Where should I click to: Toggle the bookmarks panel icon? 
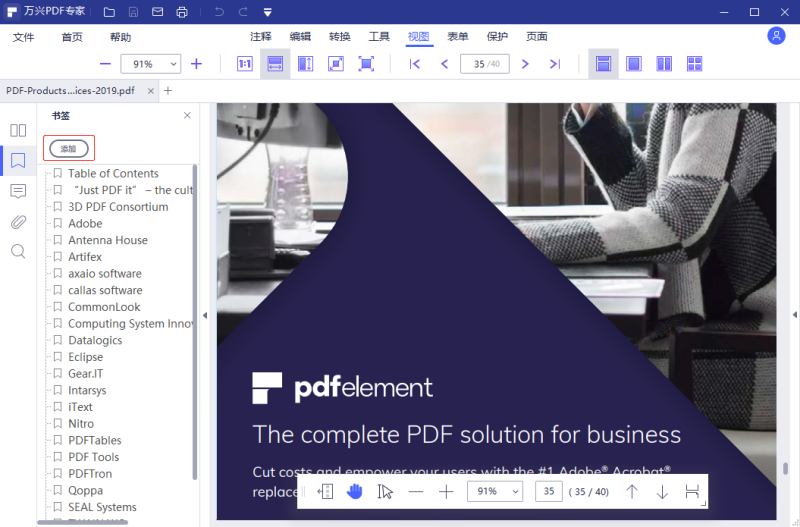18,161
